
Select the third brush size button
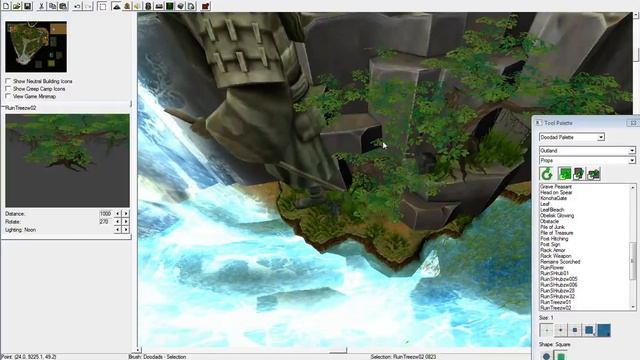pyautogui.click(x=575, y=330)
